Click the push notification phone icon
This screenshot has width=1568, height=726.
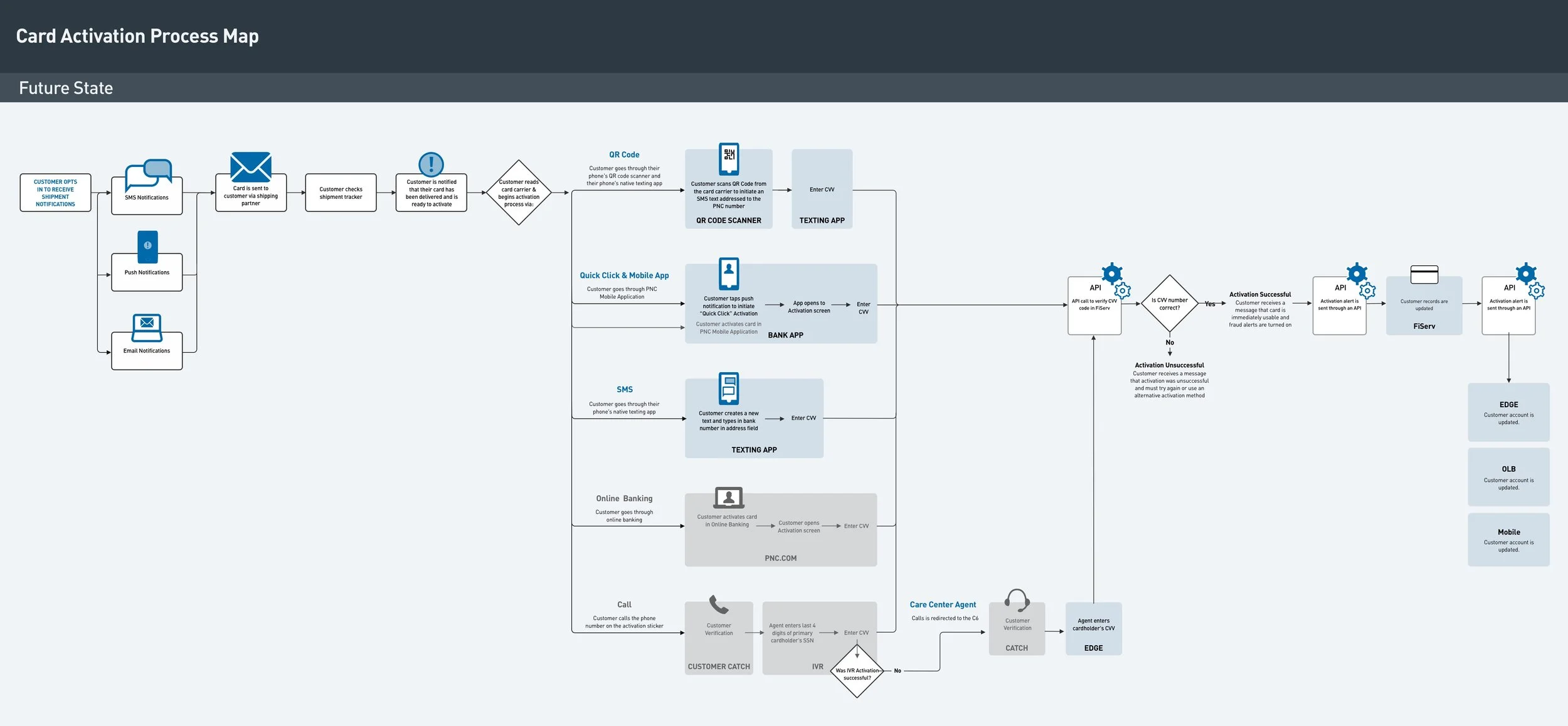(x=147, y=246)
